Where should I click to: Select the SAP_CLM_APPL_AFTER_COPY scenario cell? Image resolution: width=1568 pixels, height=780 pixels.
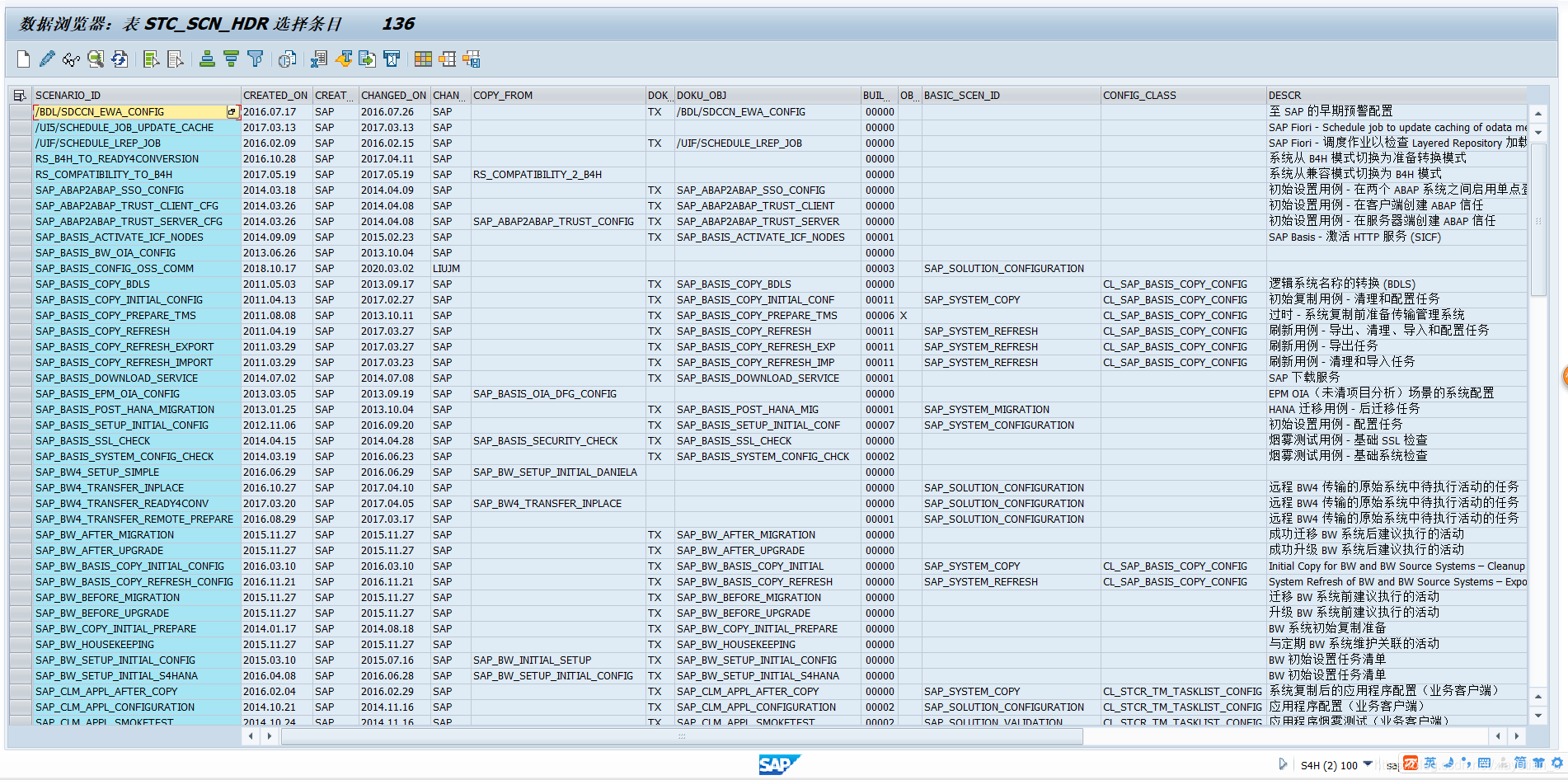pyautogui.click(x=137, y=692)
